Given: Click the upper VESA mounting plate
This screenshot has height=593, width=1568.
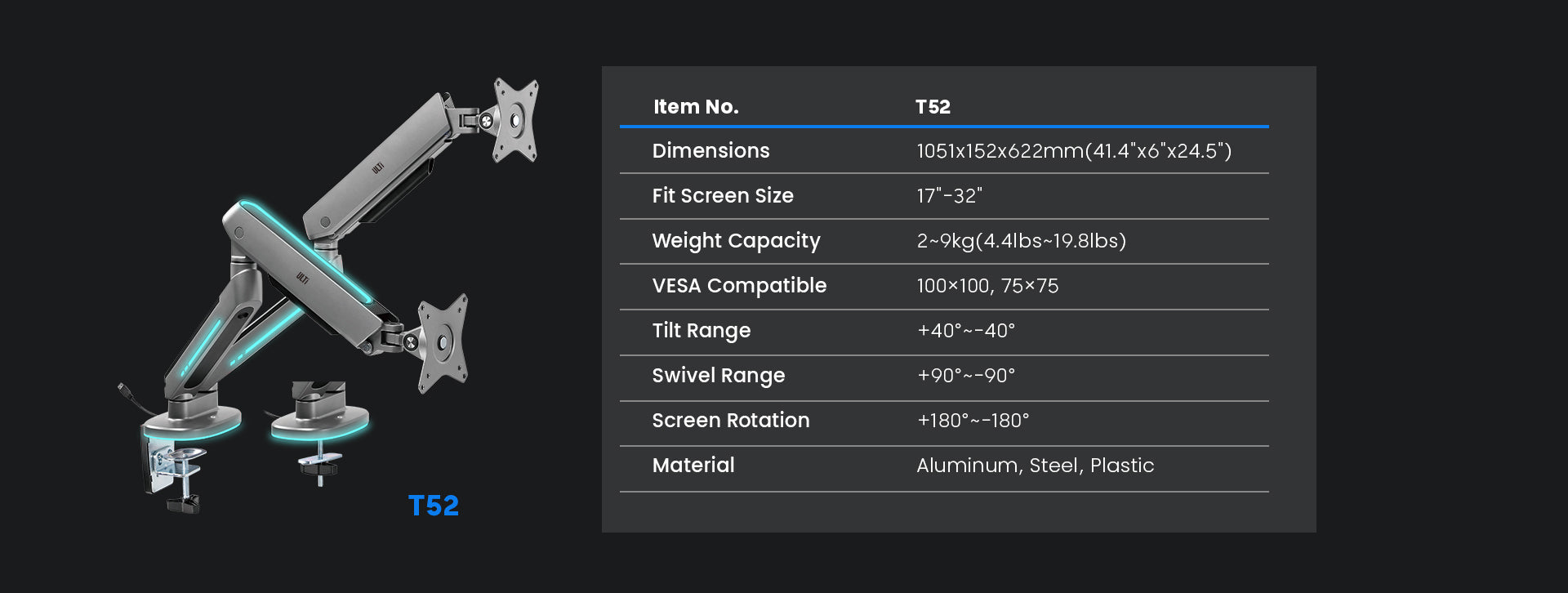Looking at the screenshot, I should [x=515, y=120].
